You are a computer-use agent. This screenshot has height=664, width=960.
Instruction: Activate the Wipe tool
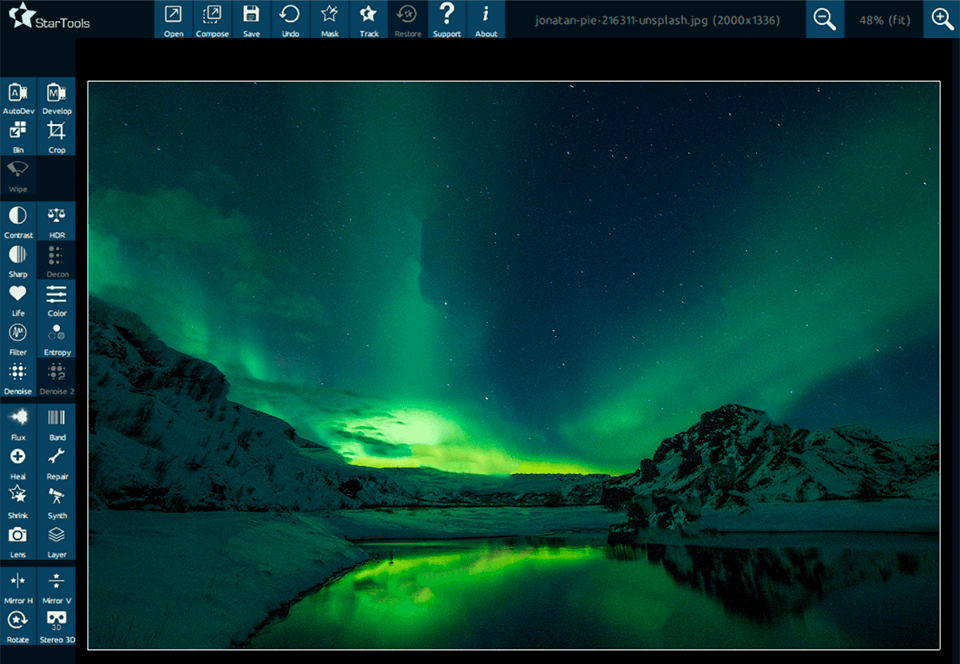pos(17,173)
